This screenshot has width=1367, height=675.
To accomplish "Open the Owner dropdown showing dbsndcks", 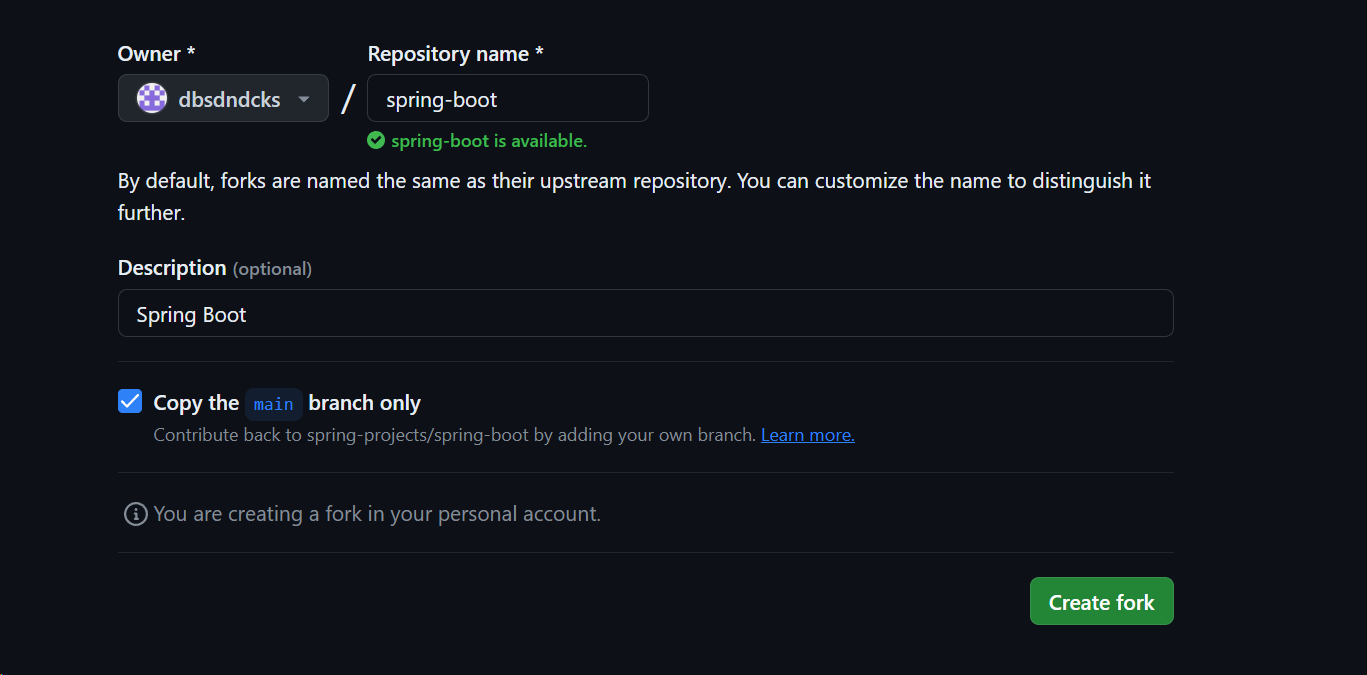I will click(x=223, y=98).
